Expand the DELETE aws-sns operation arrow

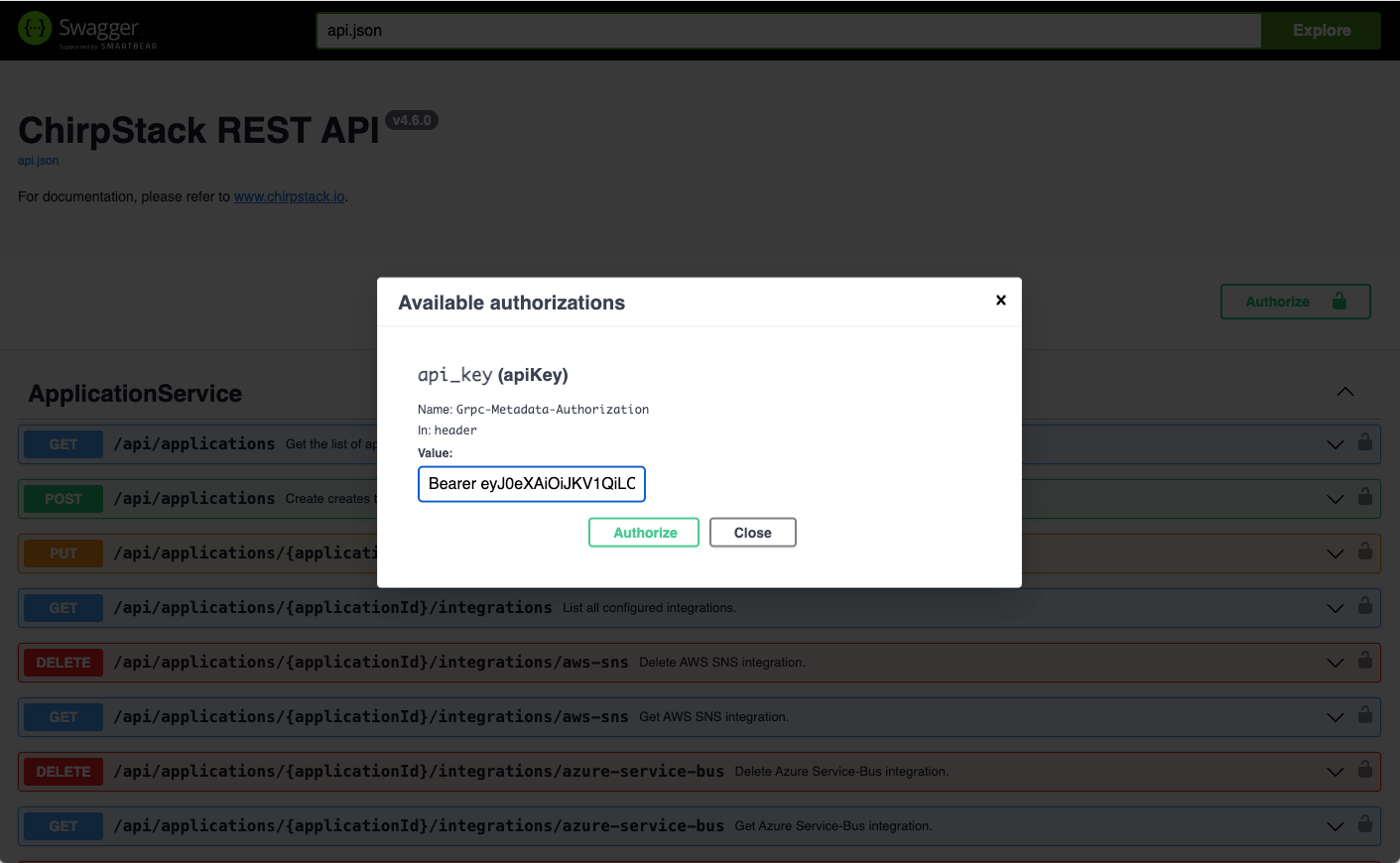[x=1336, y=663]
